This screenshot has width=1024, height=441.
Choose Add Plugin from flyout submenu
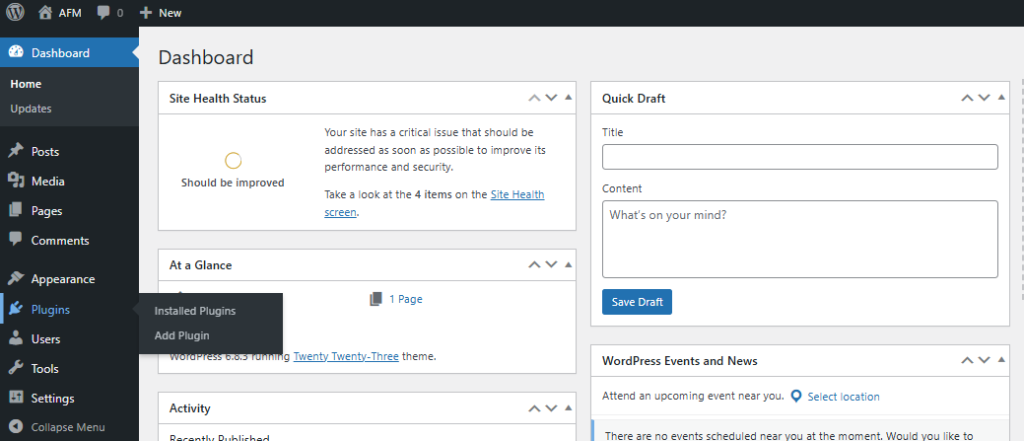(x=182, y=335)
